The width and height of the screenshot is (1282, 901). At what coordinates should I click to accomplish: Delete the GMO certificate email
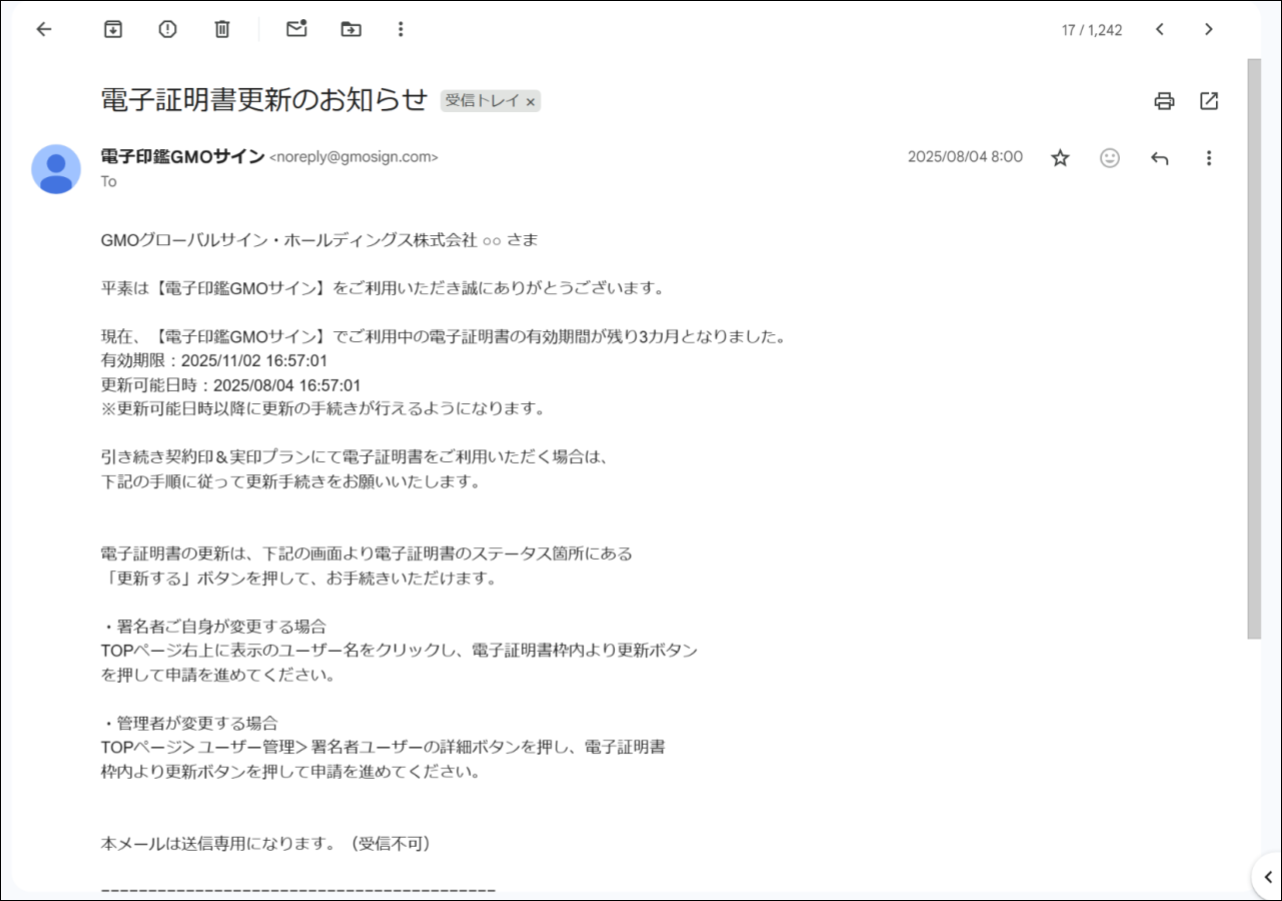(x=221, y=29)
